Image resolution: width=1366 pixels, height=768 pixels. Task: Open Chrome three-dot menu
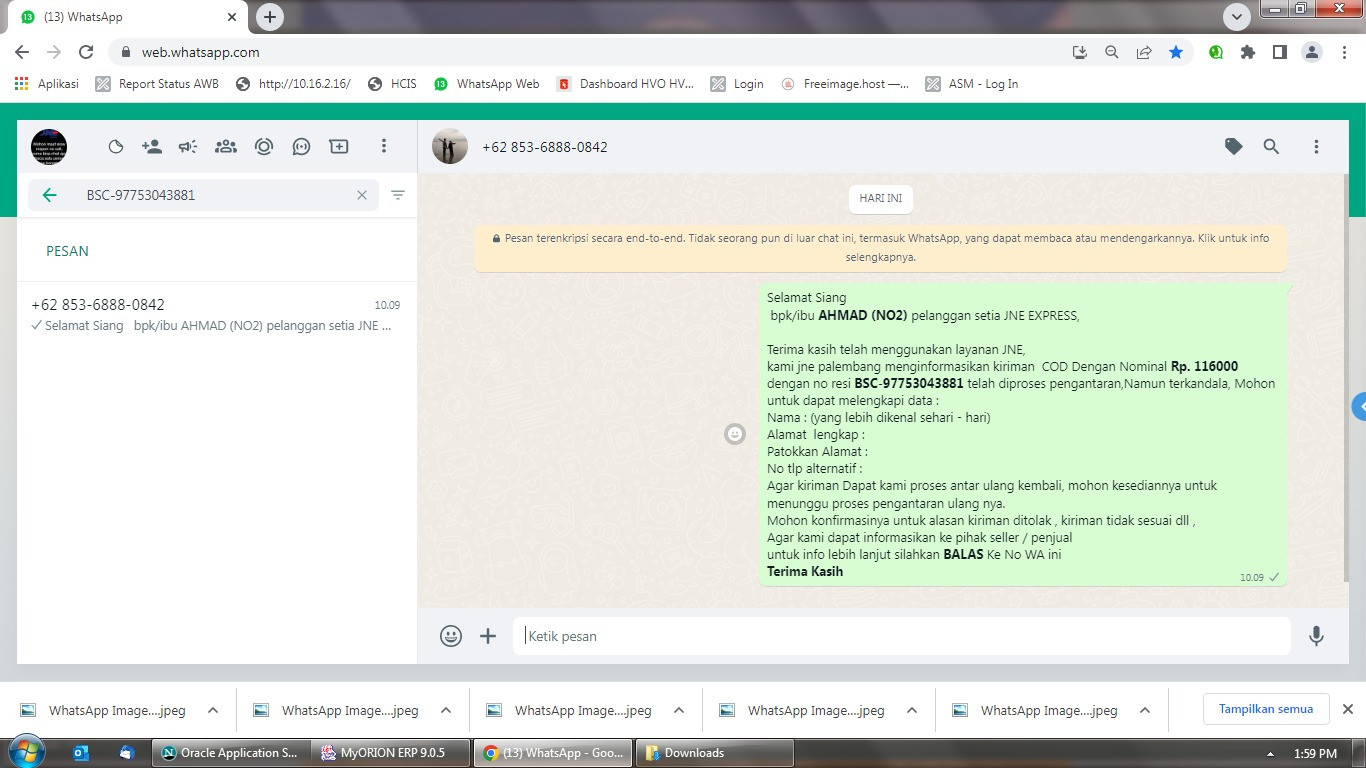point(1343,52)
